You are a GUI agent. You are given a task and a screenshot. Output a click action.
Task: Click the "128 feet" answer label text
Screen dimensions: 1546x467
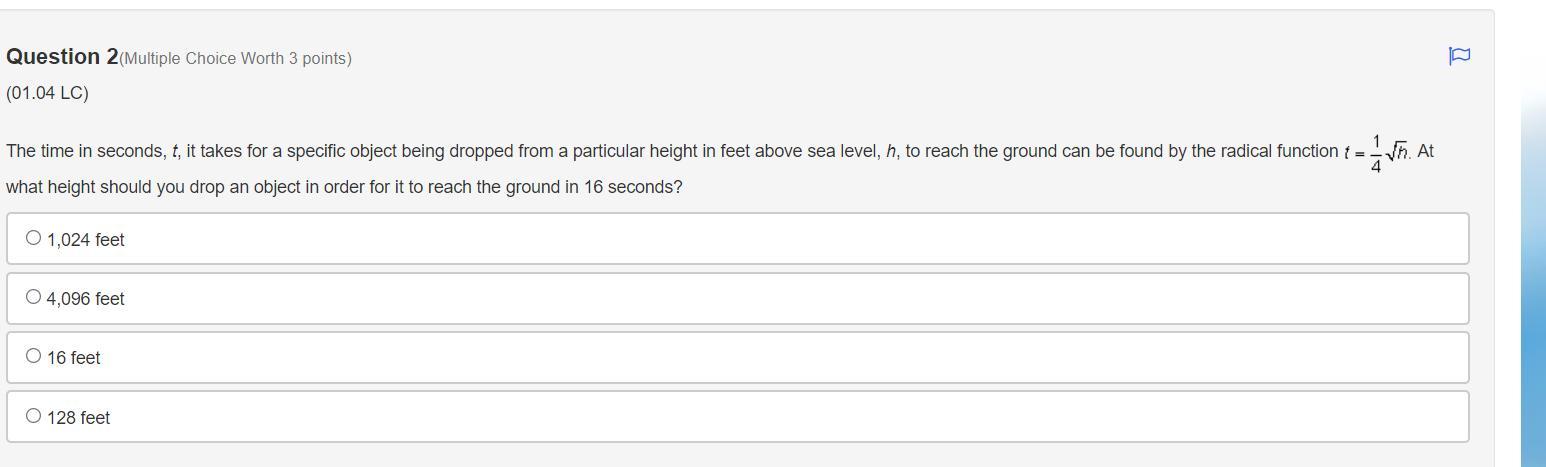[79, 418]
